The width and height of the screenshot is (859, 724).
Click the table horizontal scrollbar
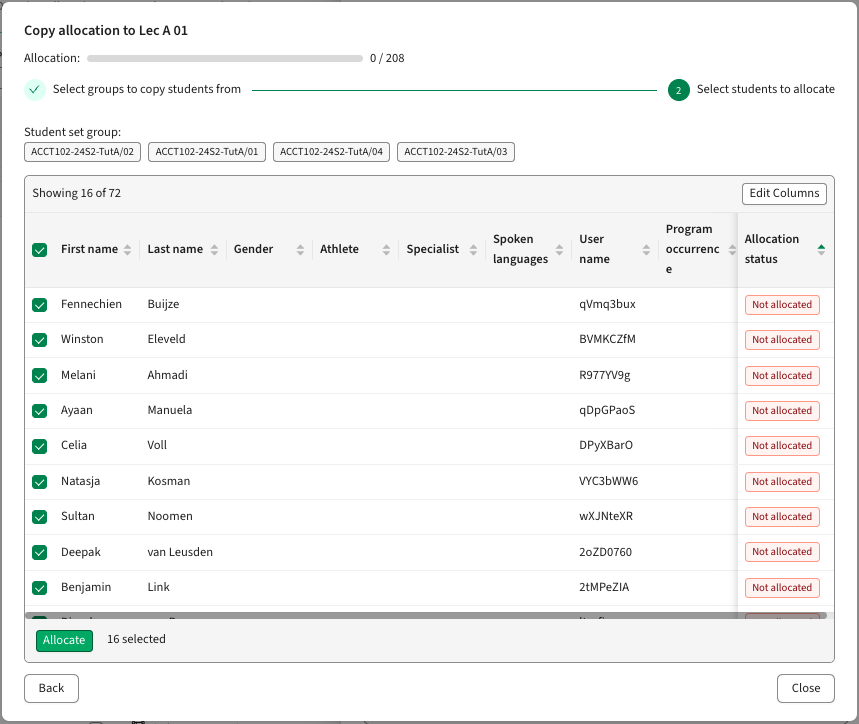click(426, 616)
